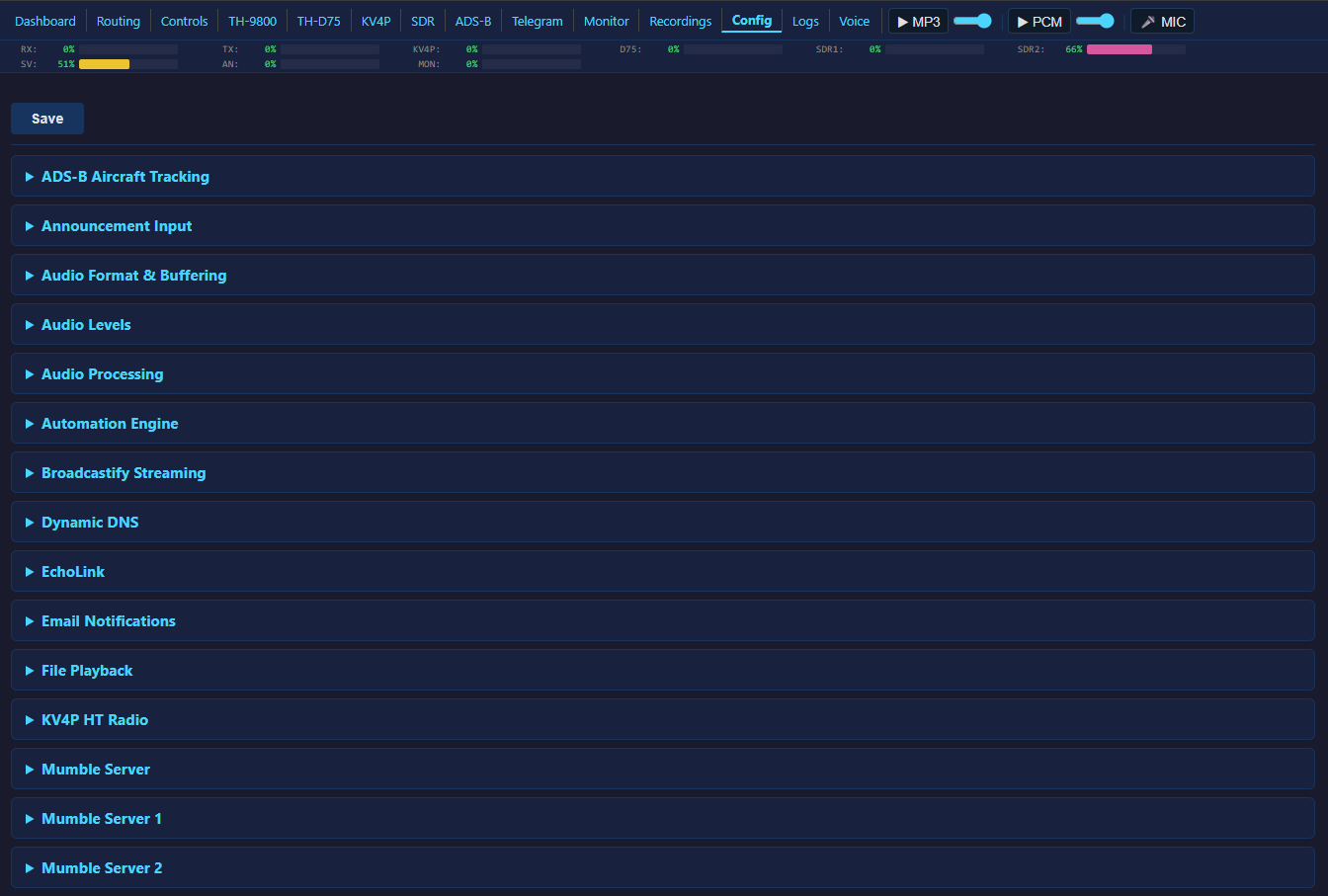This screenshot has width=1328, height=896.
Task: Open the KV4P tab
Action: [376, 21]
